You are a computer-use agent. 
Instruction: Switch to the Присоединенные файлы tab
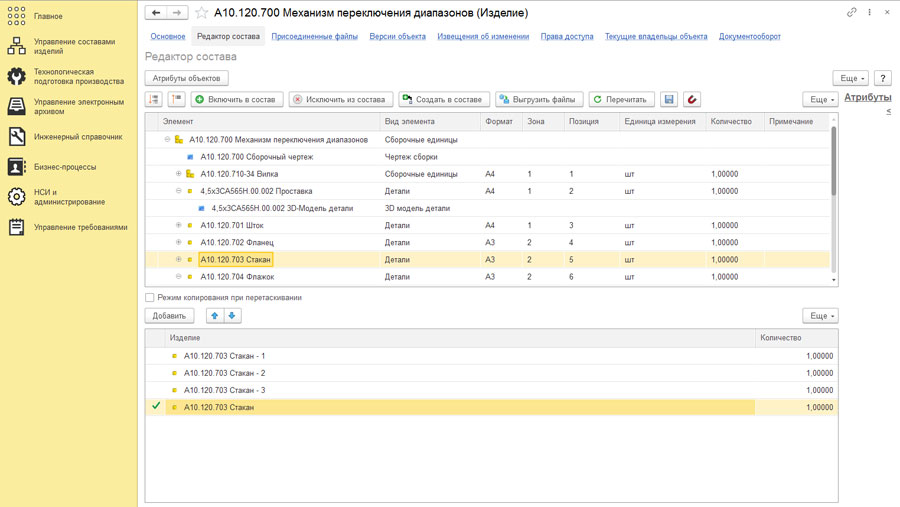coord(314,37)
